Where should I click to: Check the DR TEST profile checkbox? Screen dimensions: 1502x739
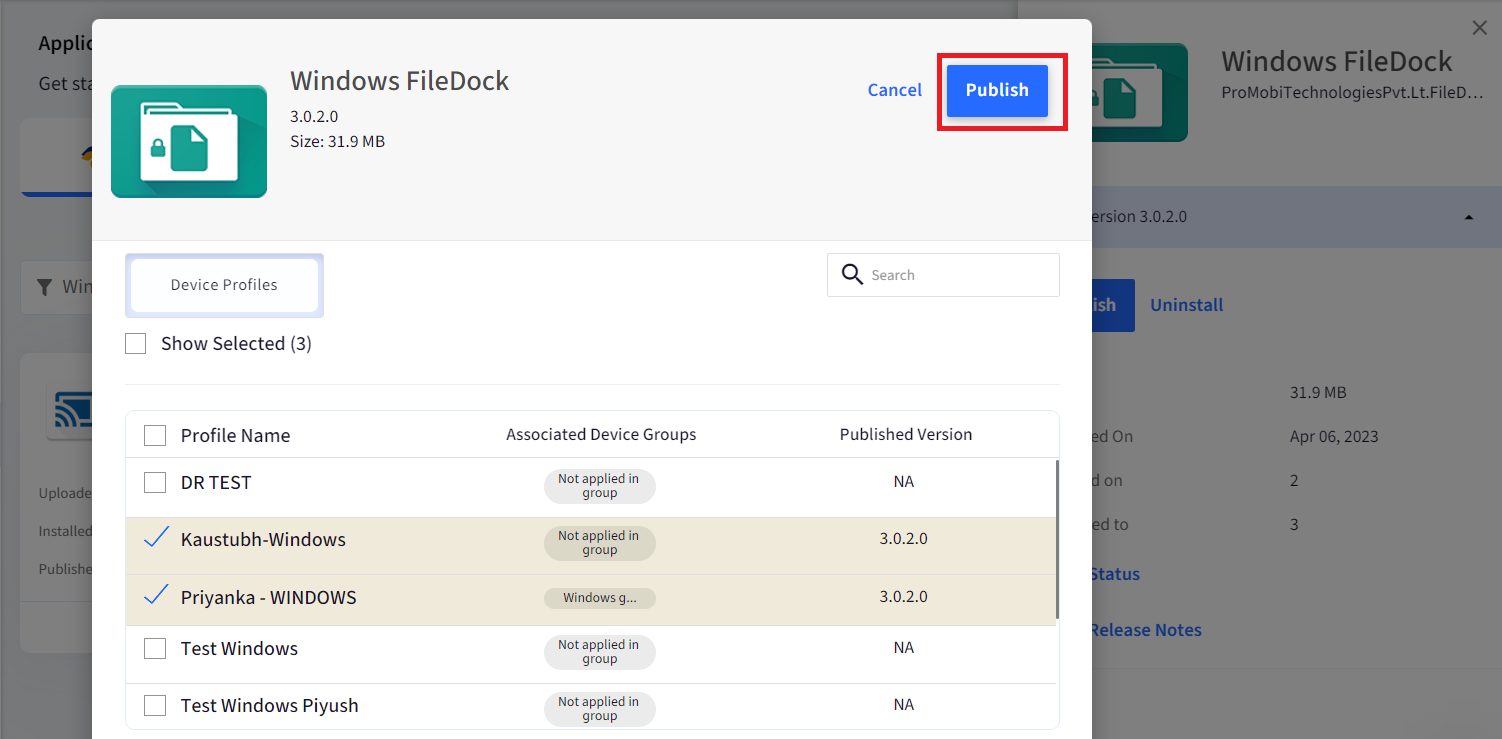[x=155, y=483]
